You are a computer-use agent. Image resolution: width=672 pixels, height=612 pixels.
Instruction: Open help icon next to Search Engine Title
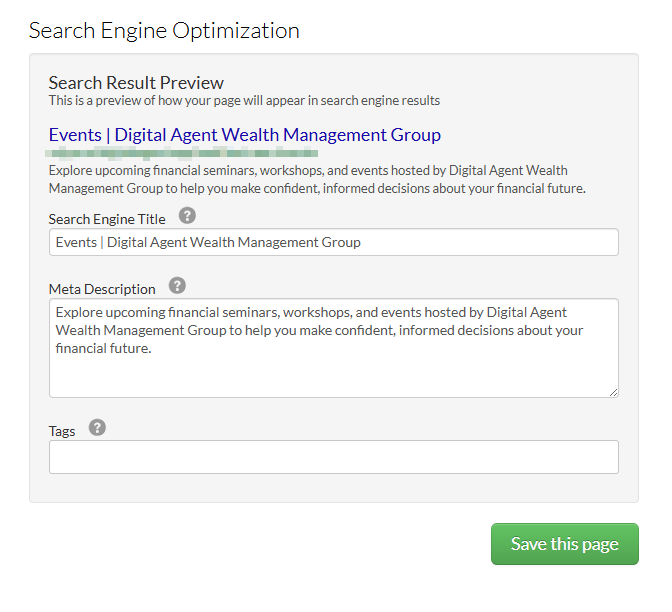(187, 216)
